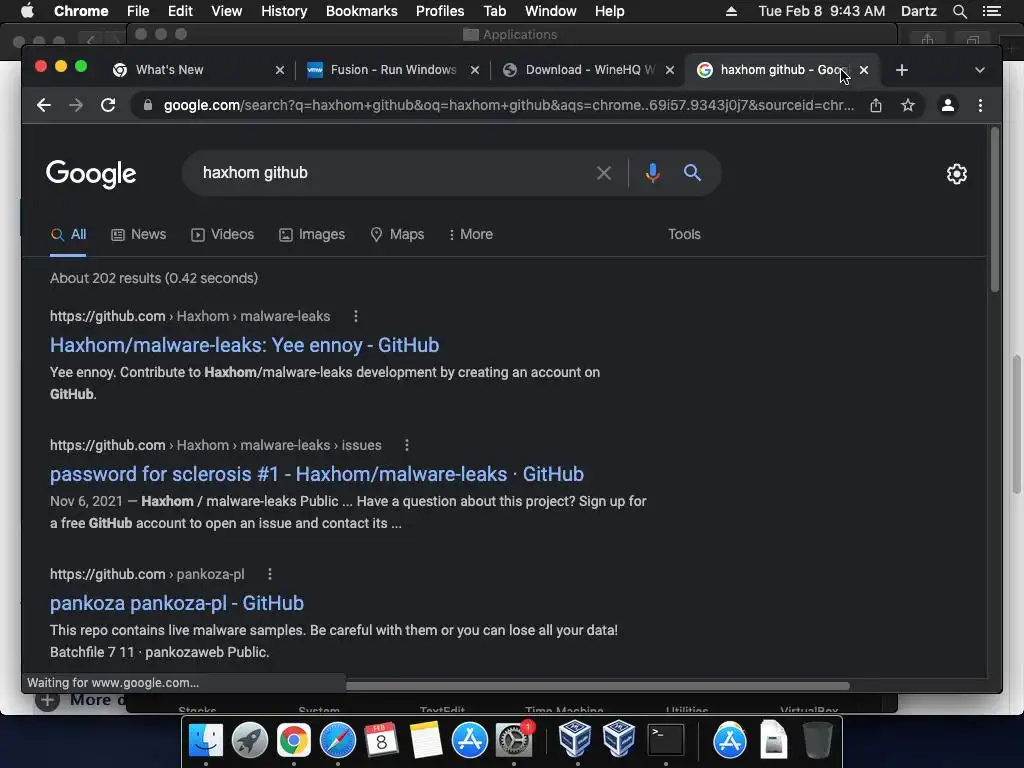Screen dimensions: 1024x768
Task: Open the Bookmarks menu
Action: click(x=362, y=11)
